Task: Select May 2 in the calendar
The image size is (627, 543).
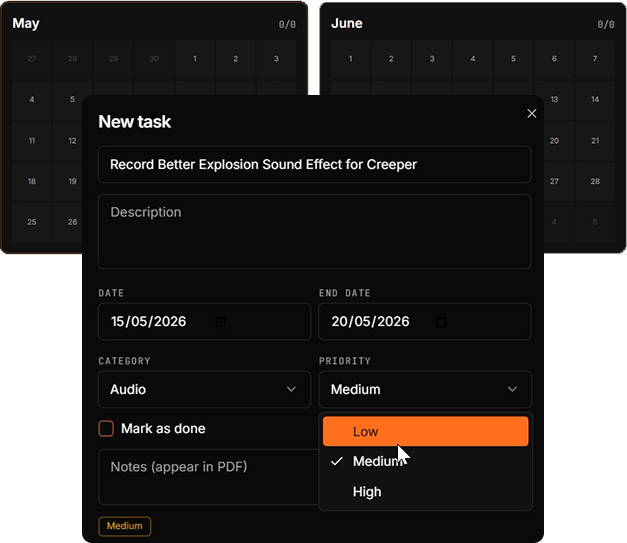Action: click(236, 59)
